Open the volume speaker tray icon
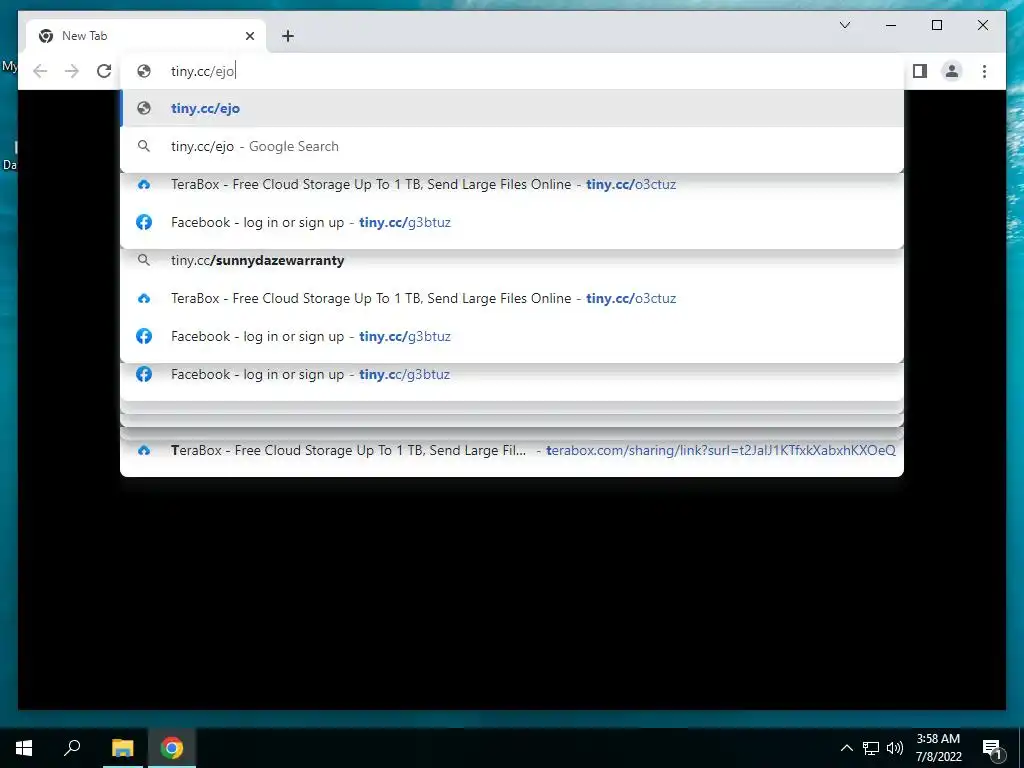This screenshot has width=1024, height=768. point(895,748)
